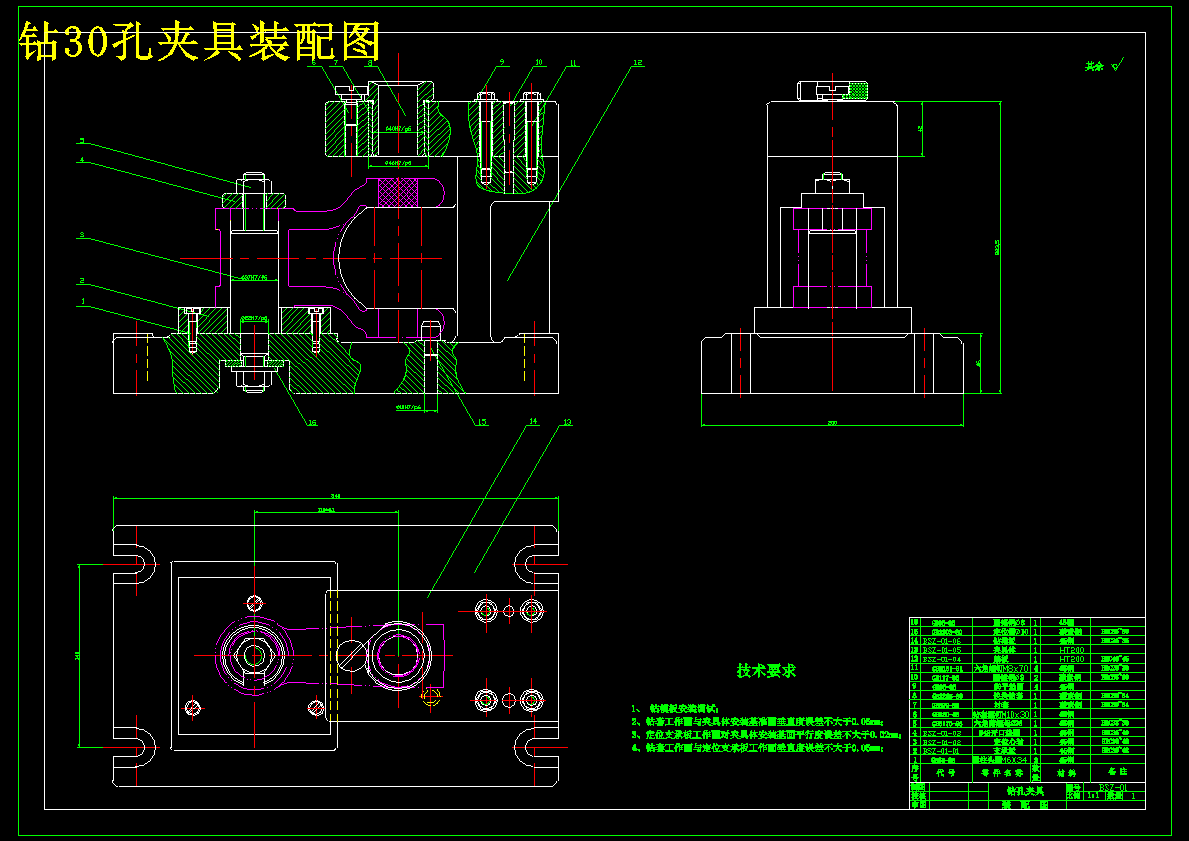Screen dimensions: 1189x841
Task: Click callout number 5 left of front view
Action: pyautogui.click(x=82, y=140)
